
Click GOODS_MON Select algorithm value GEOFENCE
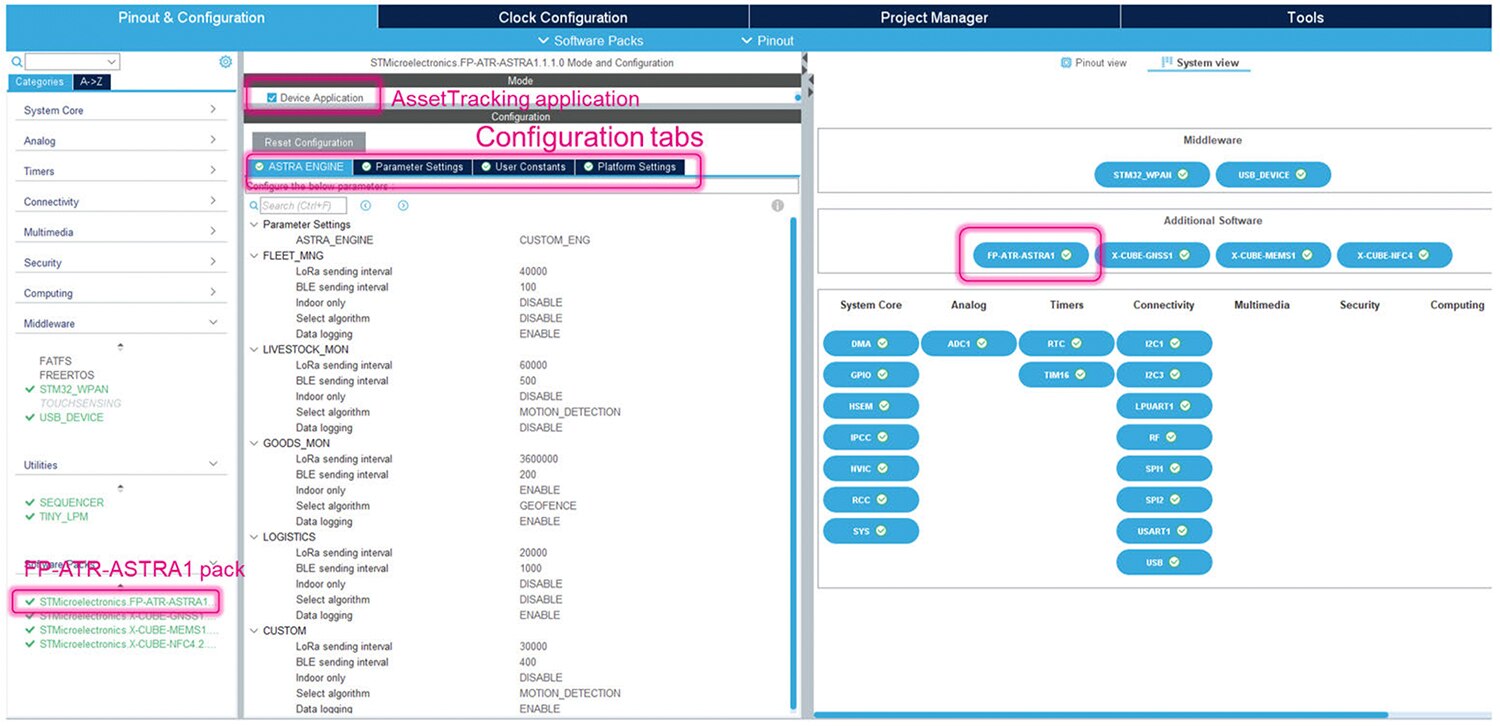coord(548,506)
